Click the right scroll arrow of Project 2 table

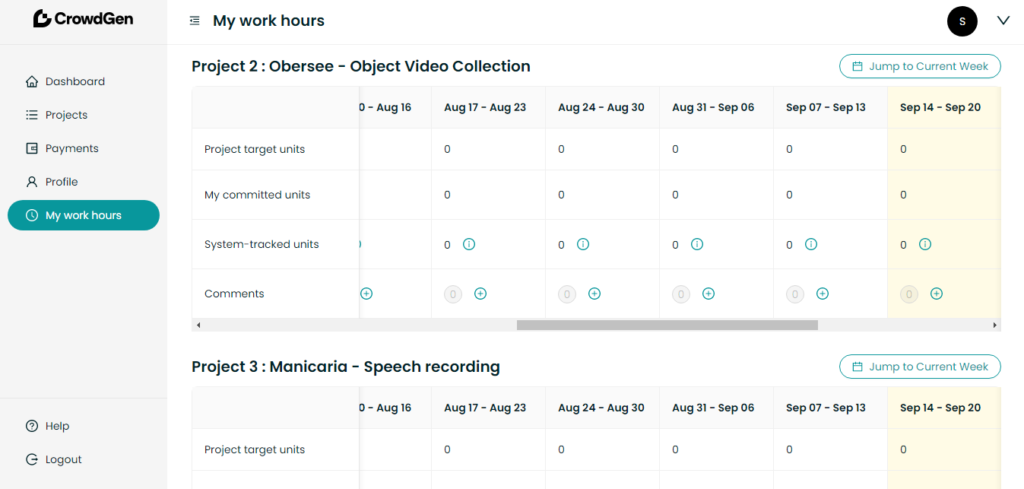994,325
